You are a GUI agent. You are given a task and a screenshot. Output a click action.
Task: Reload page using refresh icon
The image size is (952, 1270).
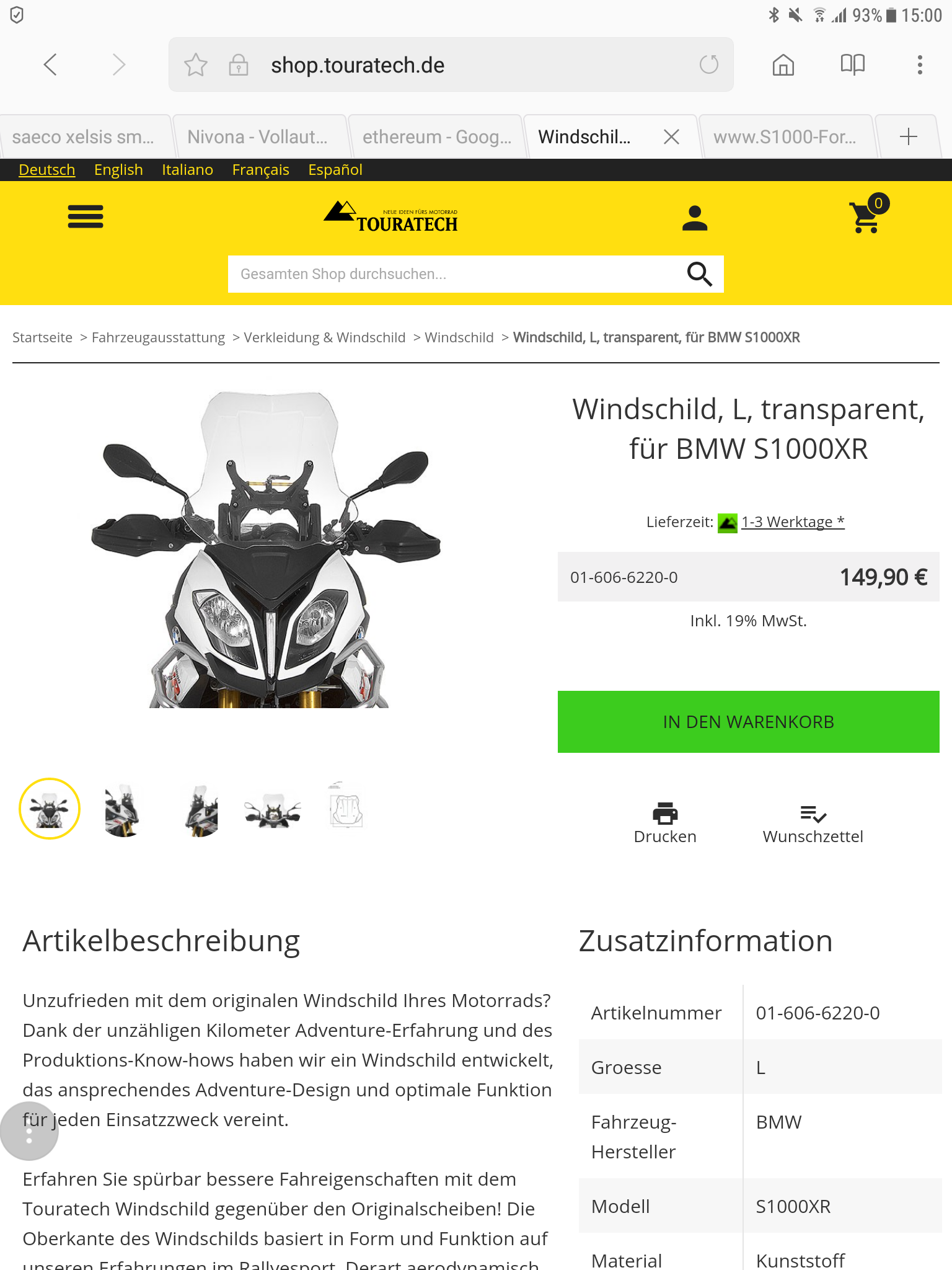point(709,64)
